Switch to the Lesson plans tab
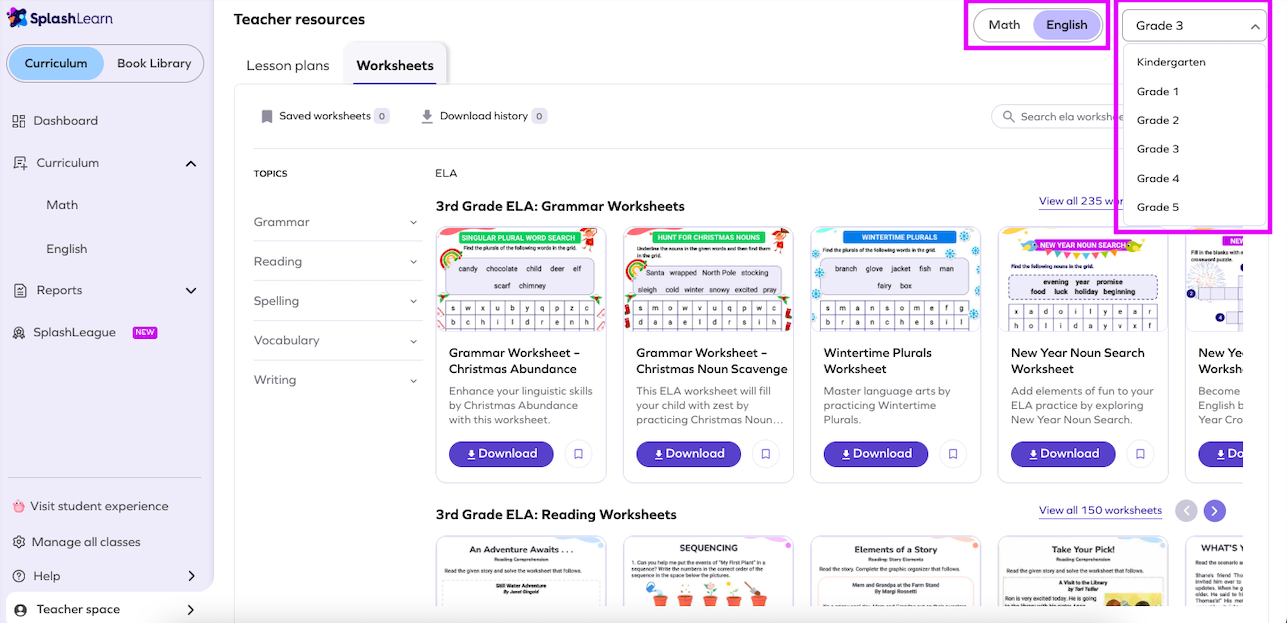 288,65
